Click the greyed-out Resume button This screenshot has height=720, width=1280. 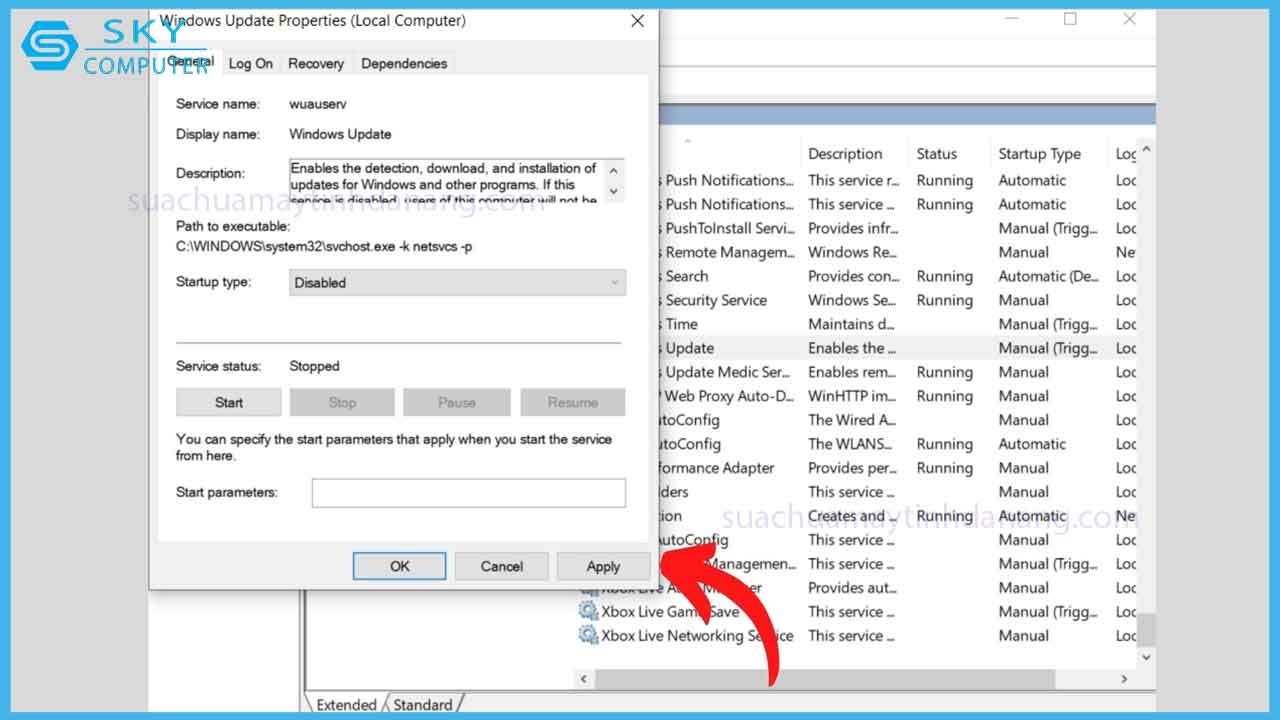(573, 402)
